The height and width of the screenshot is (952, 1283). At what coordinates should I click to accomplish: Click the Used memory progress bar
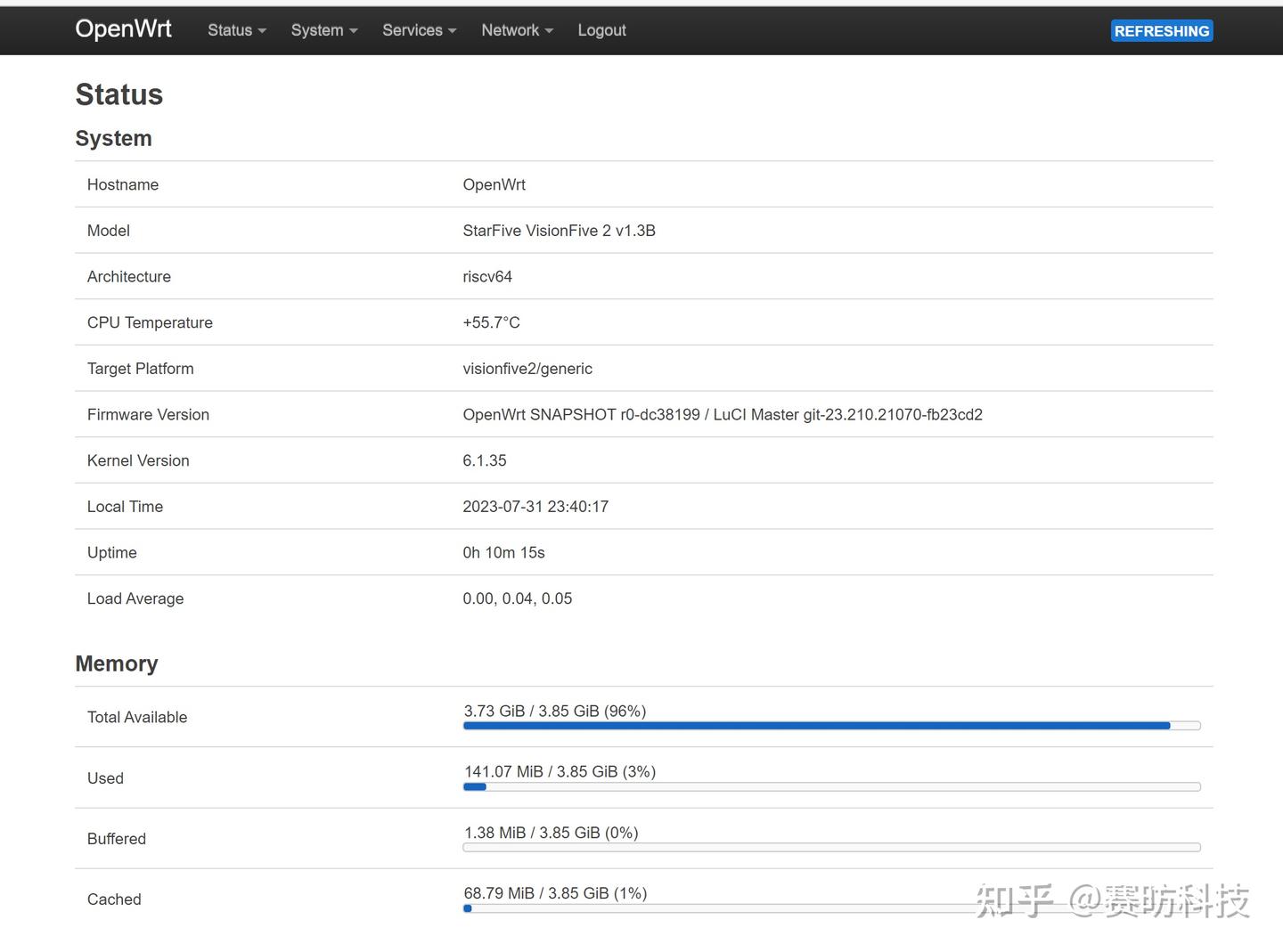pyautogui.click(x=832, y=786)
